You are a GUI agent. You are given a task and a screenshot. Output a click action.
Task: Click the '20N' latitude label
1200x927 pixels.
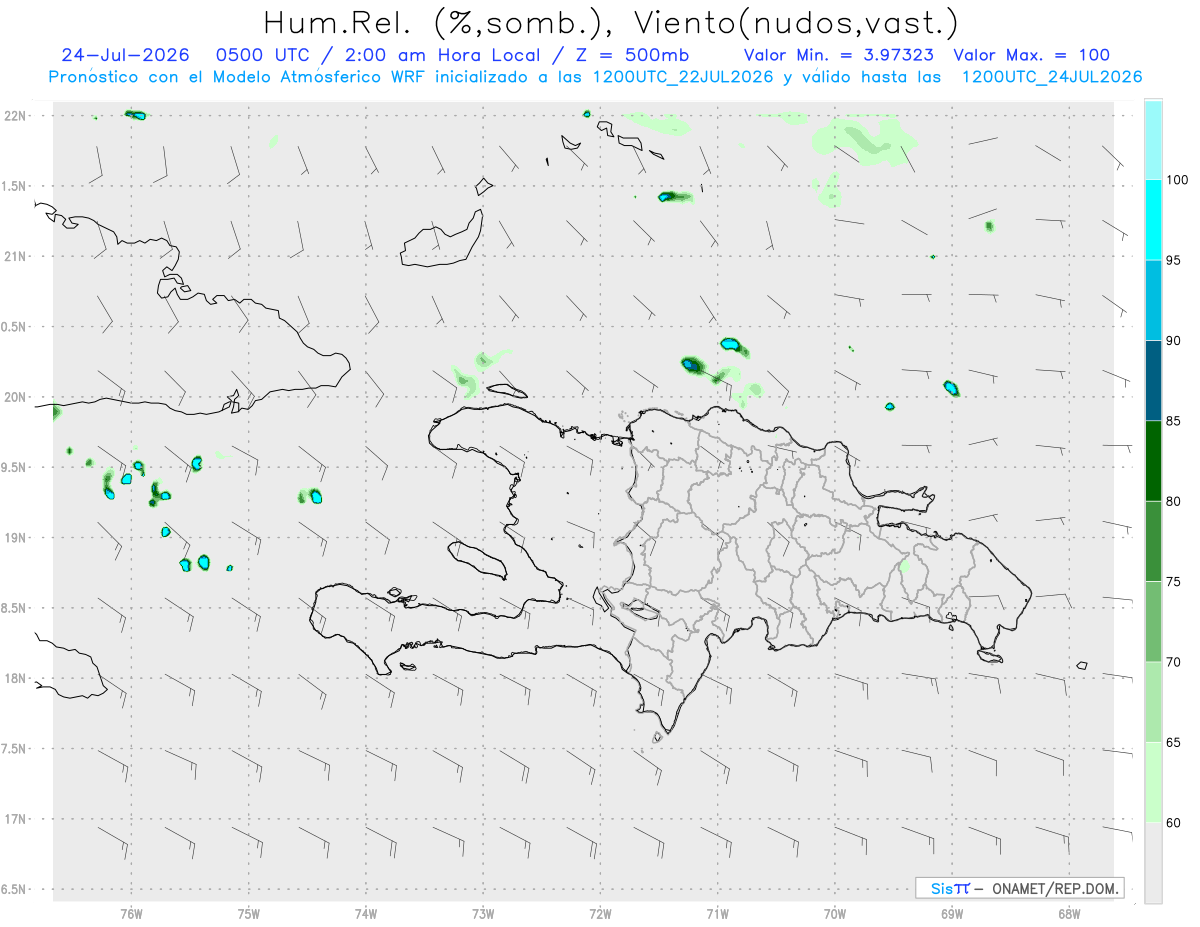[x=15, y=397]
